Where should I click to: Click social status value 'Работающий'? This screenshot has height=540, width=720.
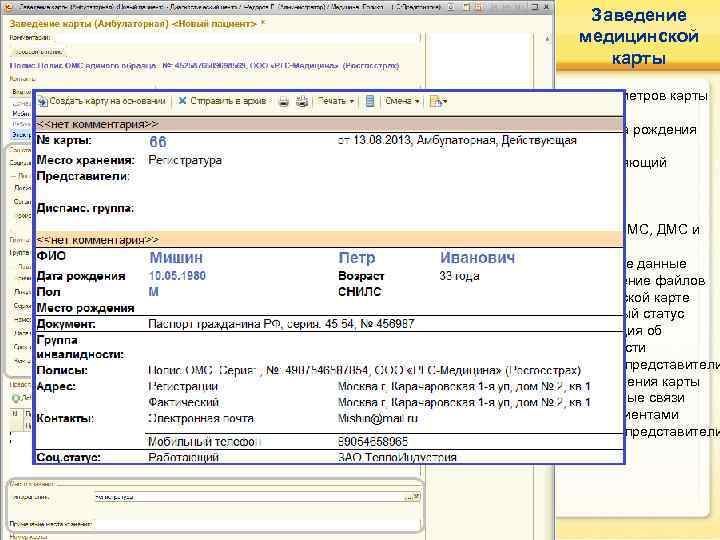(x=184, y=457)
